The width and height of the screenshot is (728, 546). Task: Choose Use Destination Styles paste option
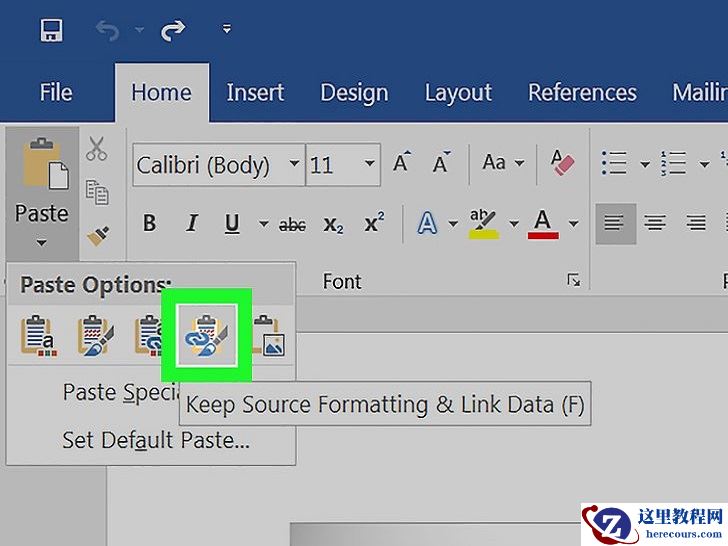coord(39,336)
